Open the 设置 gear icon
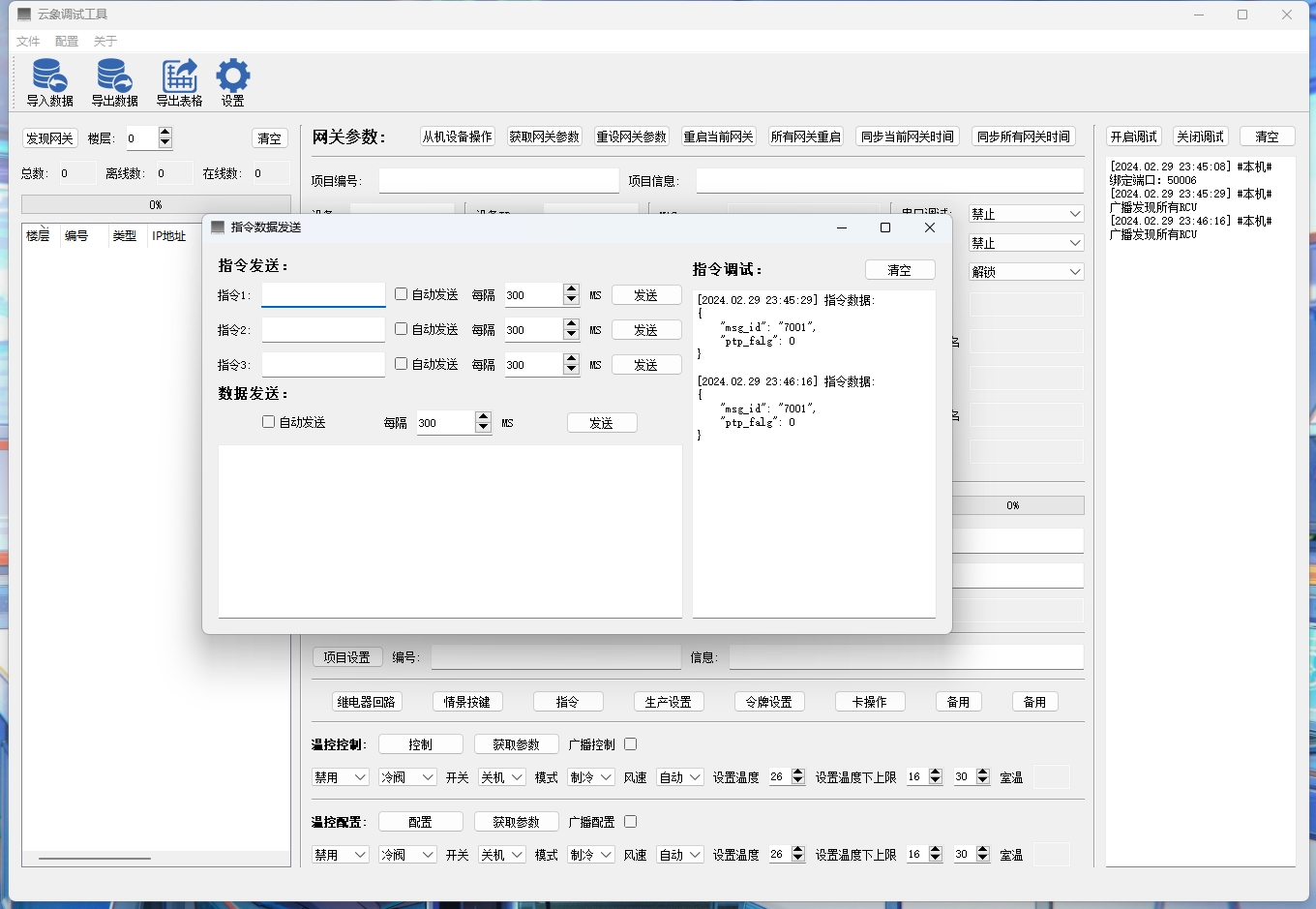 [x=232, y=82]
